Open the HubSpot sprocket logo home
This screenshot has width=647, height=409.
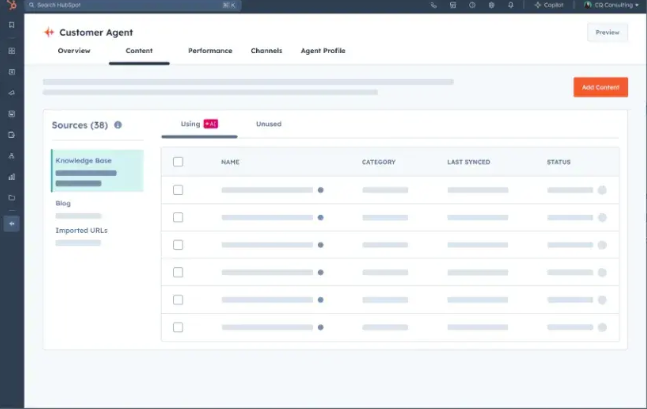pyautogui.click(x=12, y=5)
